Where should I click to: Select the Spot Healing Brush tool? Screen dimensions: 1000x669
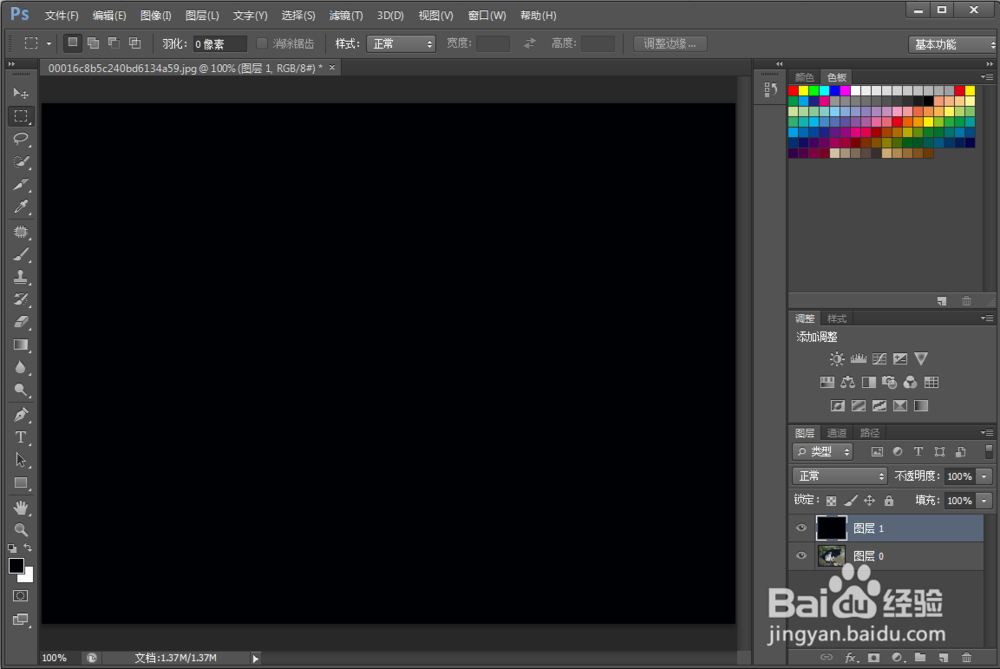pos(20,232)
